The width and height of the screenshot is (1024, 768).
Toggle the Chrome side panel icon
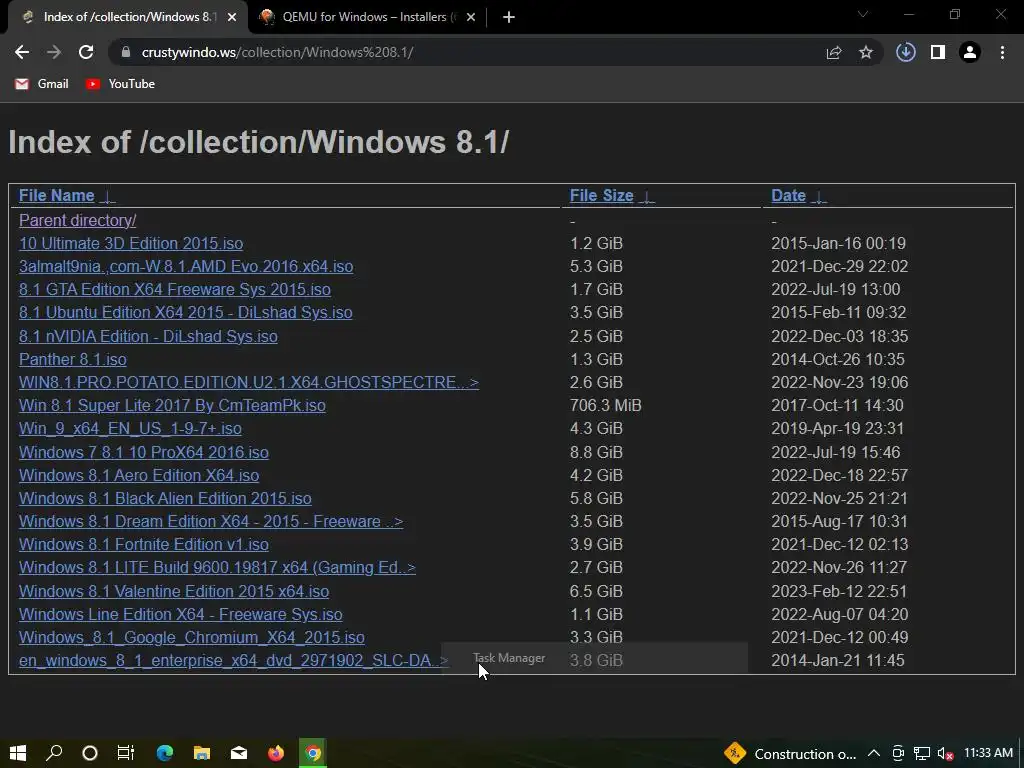point(938,52)
